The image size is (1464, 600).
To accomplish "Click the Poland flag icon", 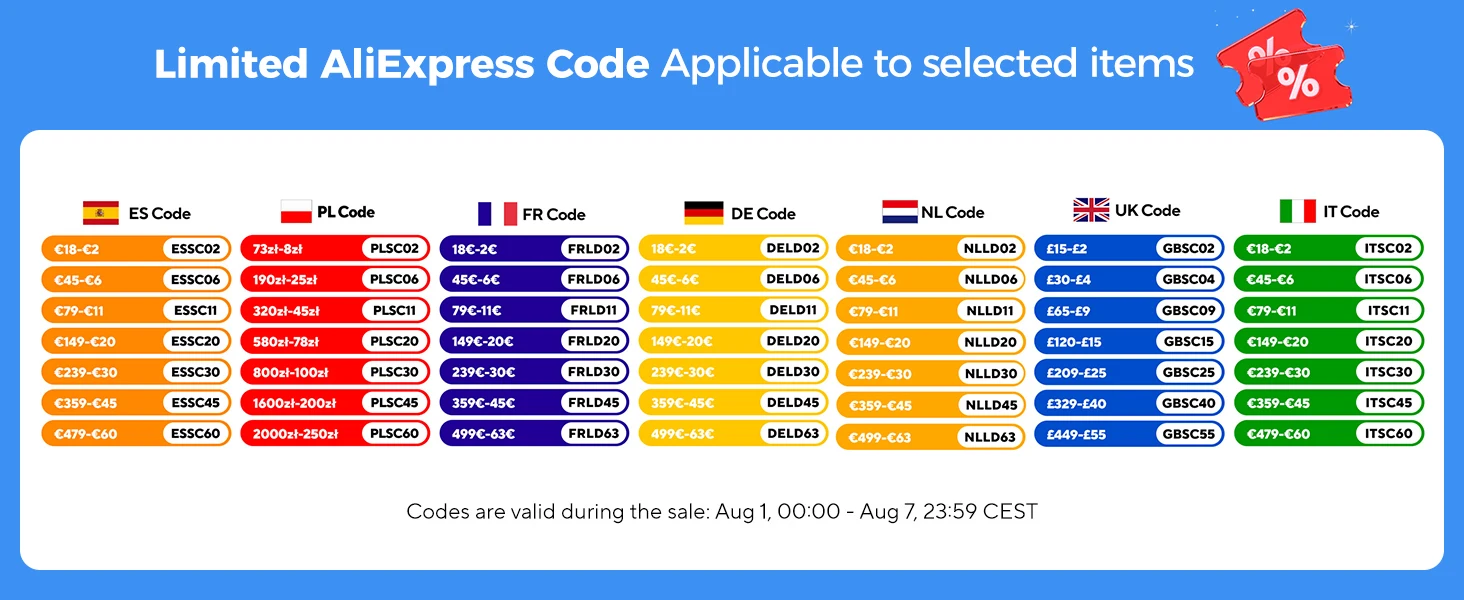I will (x=296, y=212).
